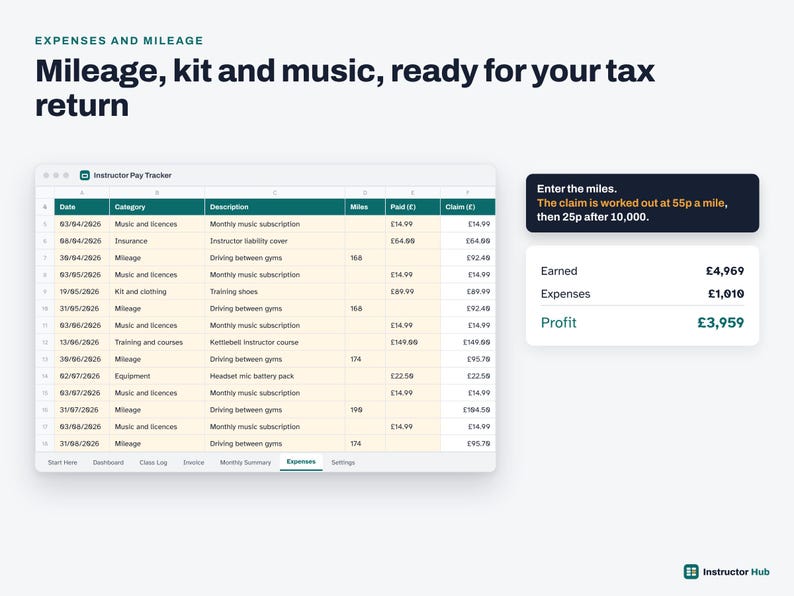794x596 pixels.
Task: Click the 'Enter the miles.' callout text
Action: (x=577, y=189)
